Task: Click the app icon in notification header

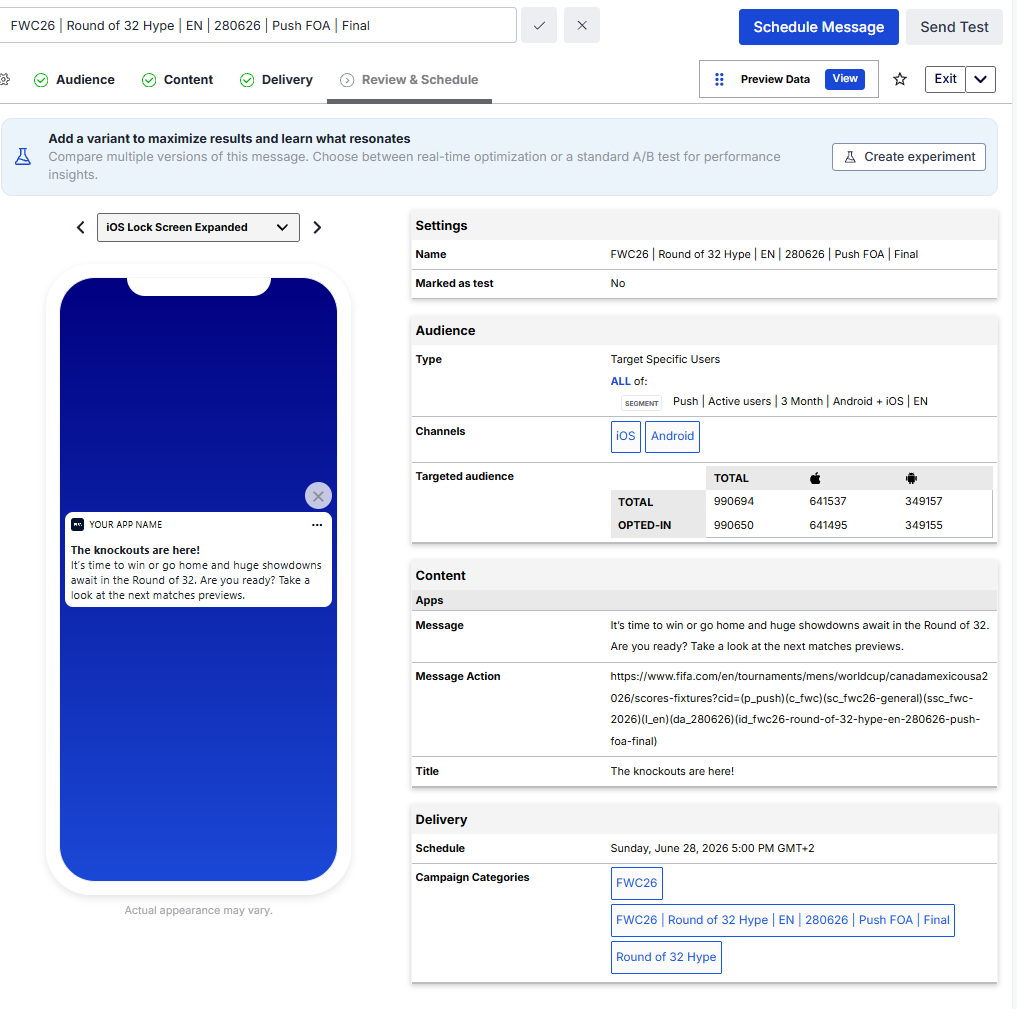Action: click(x=77, y=525)
